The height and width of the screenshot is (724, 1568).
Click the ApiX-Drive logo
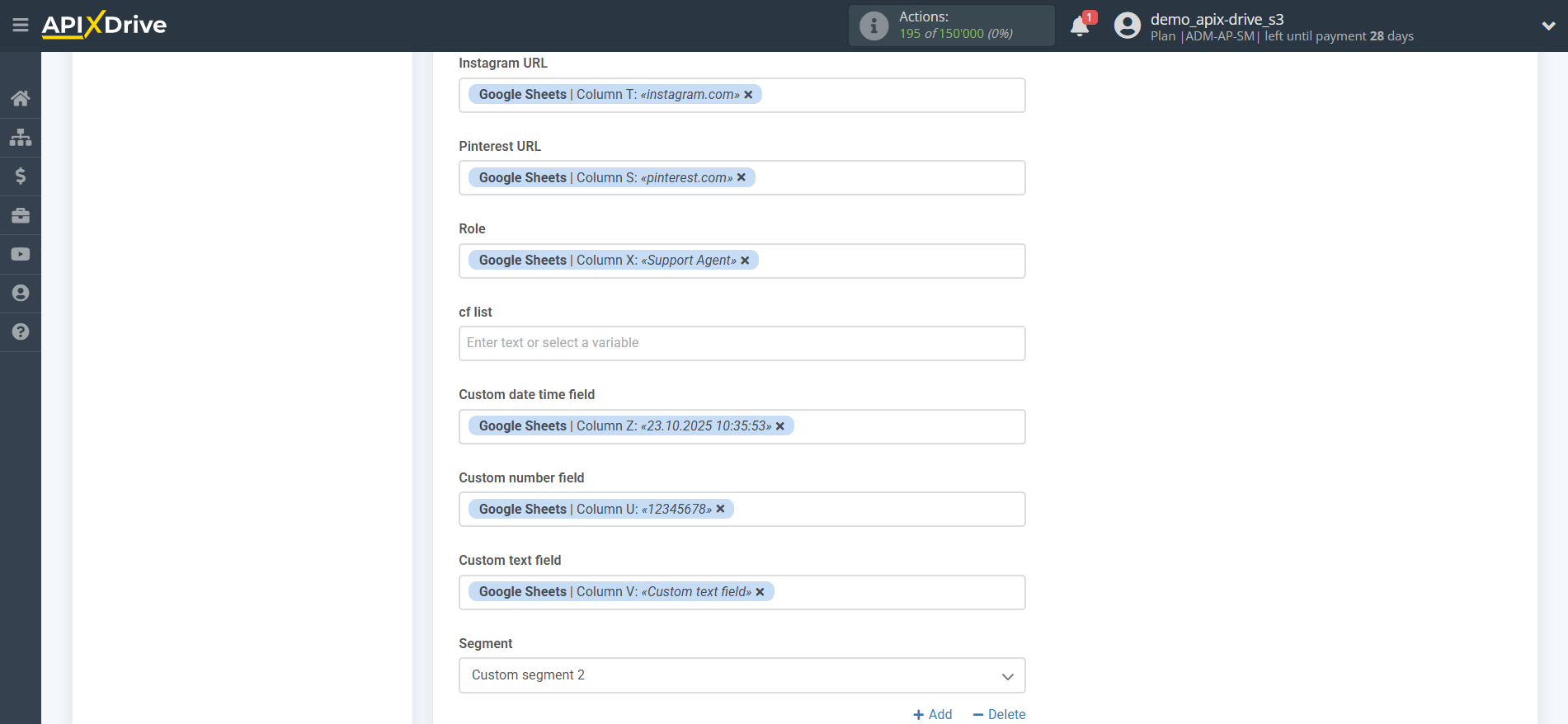[104, 25]
